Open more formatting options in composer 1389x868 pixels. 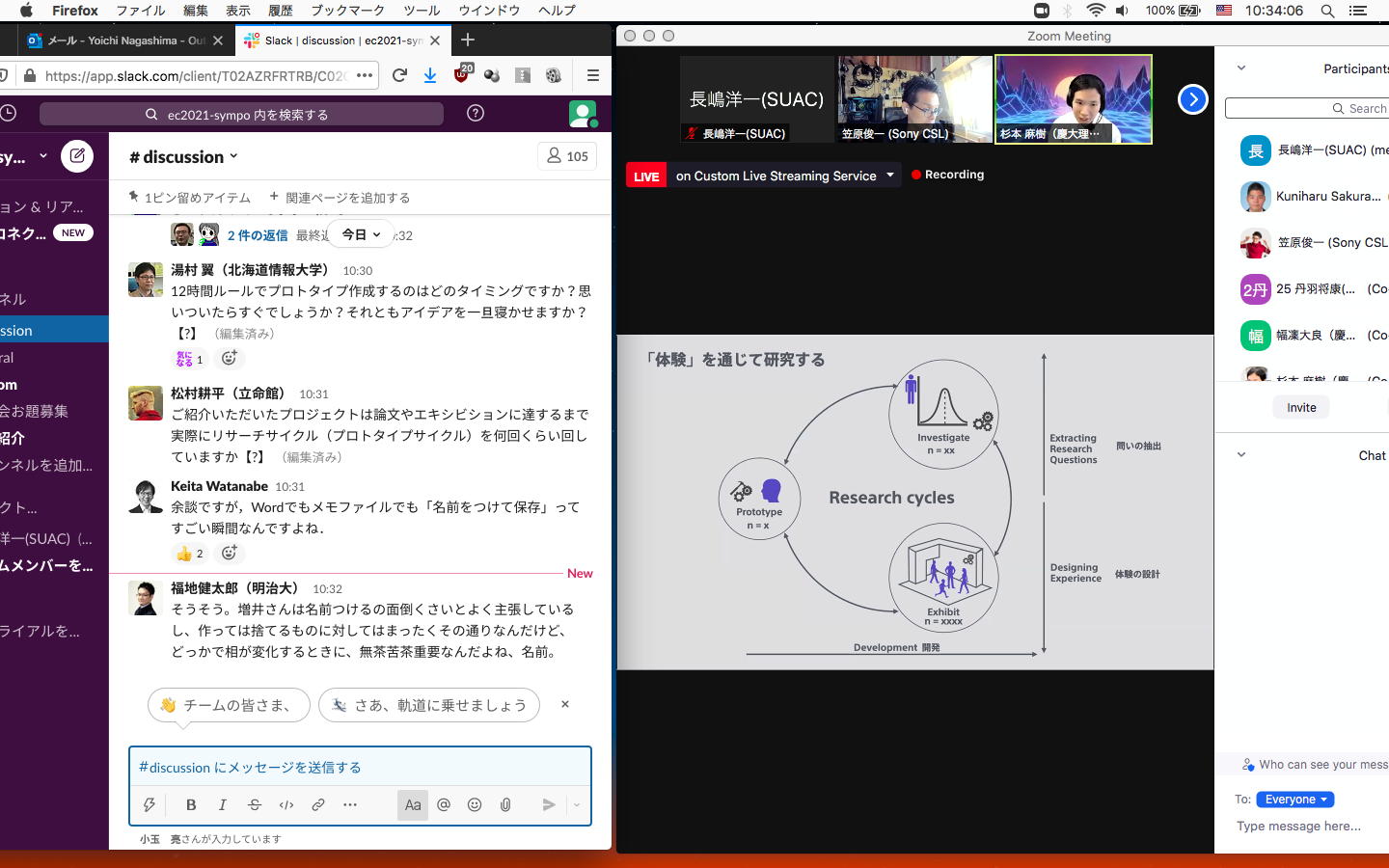[350, 804]
